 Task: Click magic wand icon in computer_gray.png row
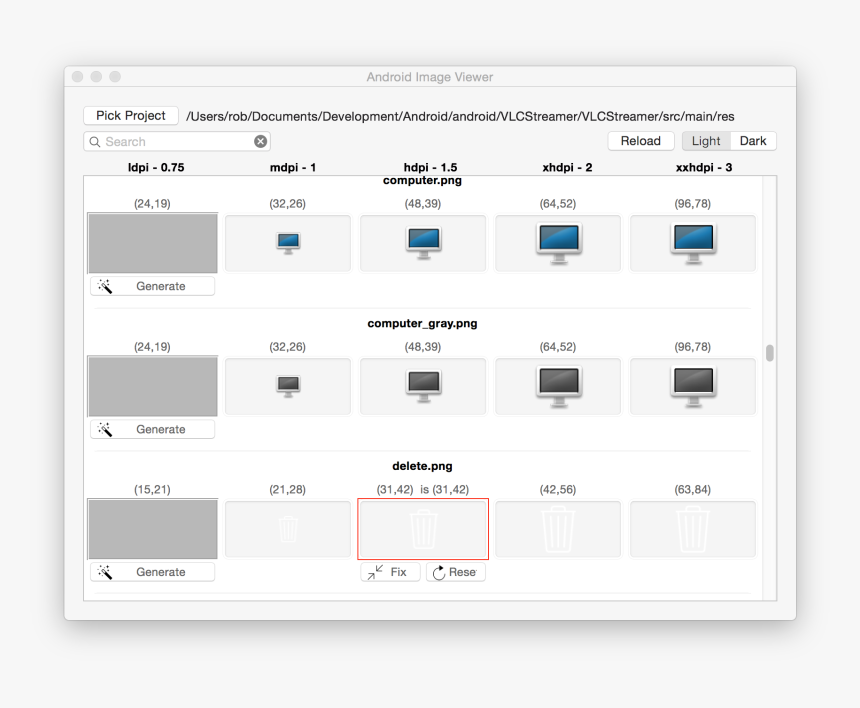pos(105,429)
